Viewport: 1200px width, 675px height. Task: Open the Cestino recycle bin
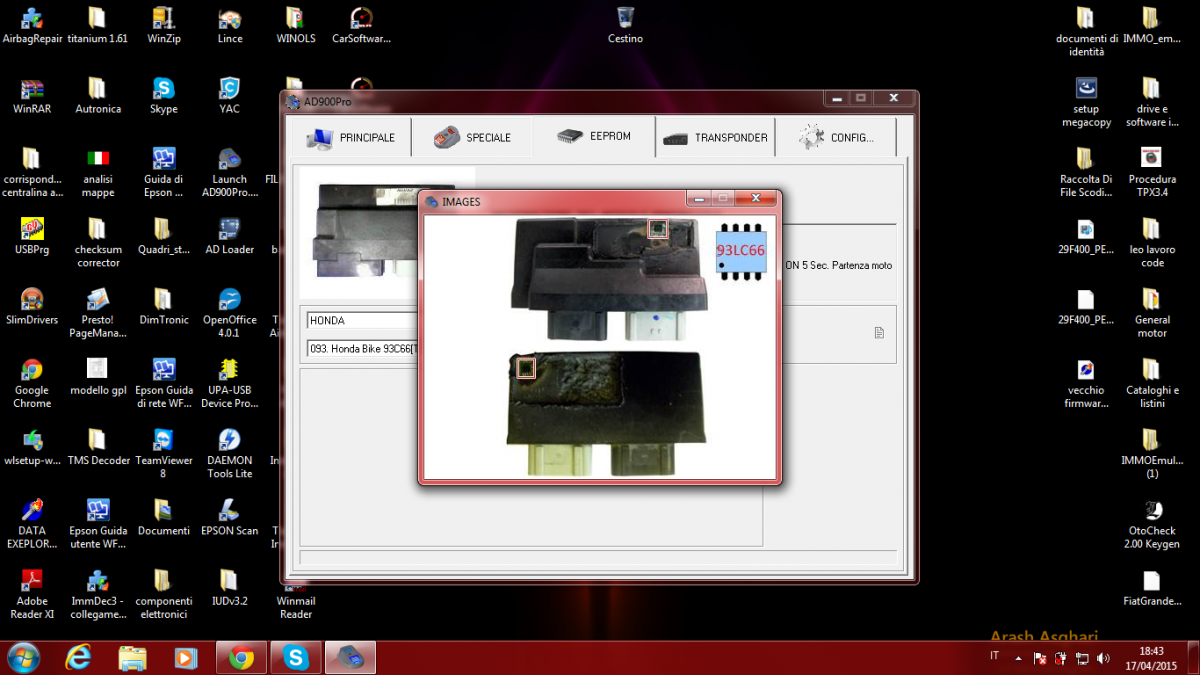coord(625,25)
